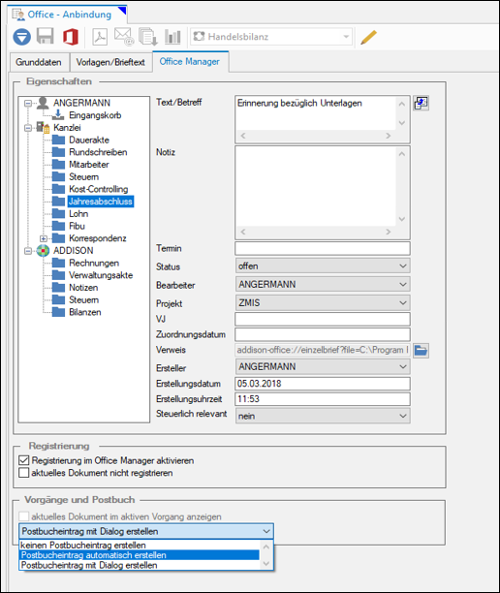
Task: Select the Notizen folder
Action: (x=83, y=288)
